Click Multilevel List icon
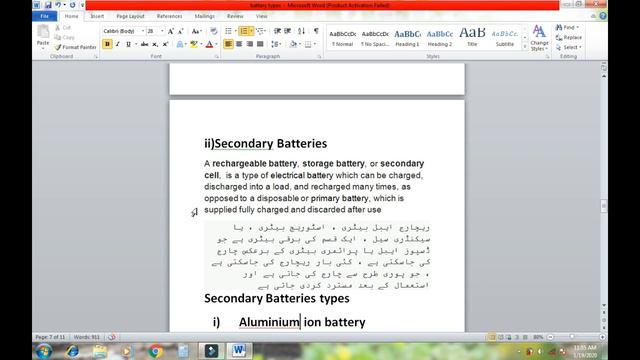Viewport: 640px width, 360px height. [x=260, y=31]
